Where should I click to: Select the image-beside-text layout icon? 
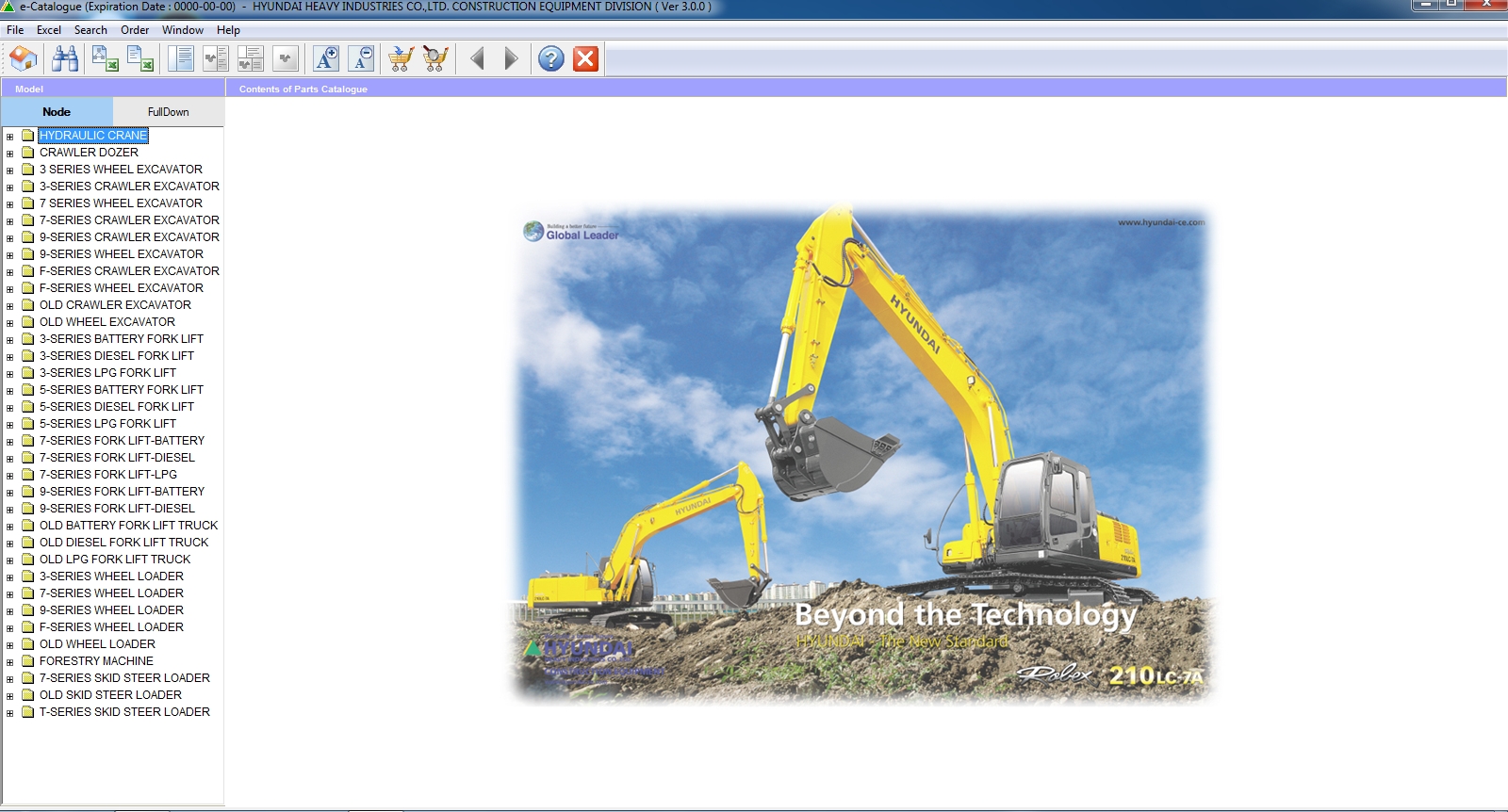[x=216, y=59]
